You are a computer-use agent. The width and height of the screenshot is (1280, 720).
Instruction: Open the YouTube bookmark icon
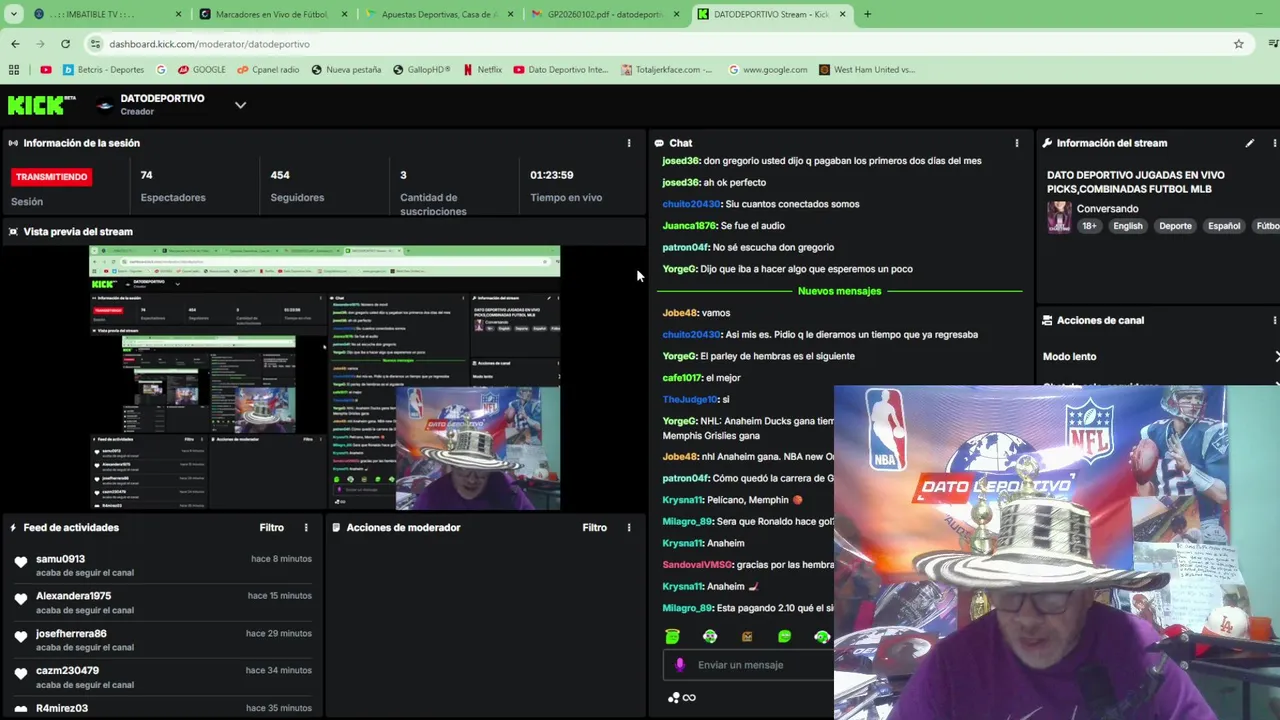(46, 70)
